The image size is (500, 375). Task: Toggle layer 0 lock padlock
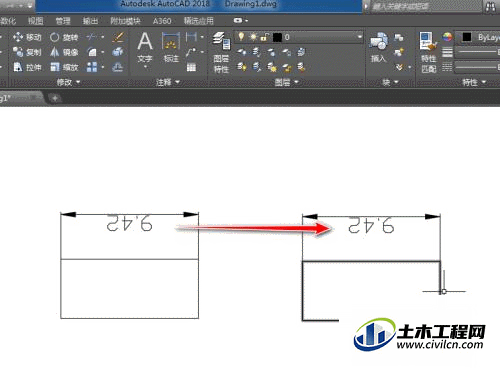pyautogui.click(x=265, y=37)
